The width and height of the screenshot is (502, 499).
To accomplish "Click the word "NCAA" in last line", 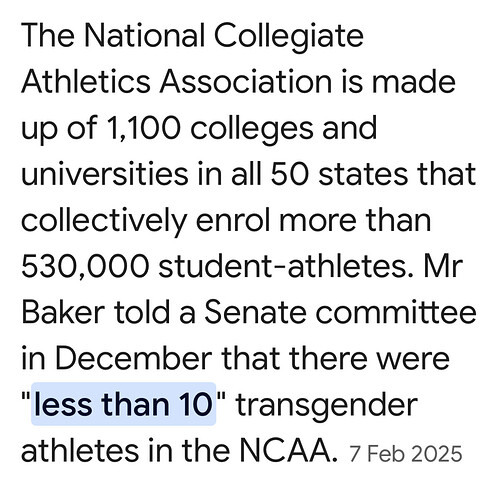I will click(x=288, y=451).
